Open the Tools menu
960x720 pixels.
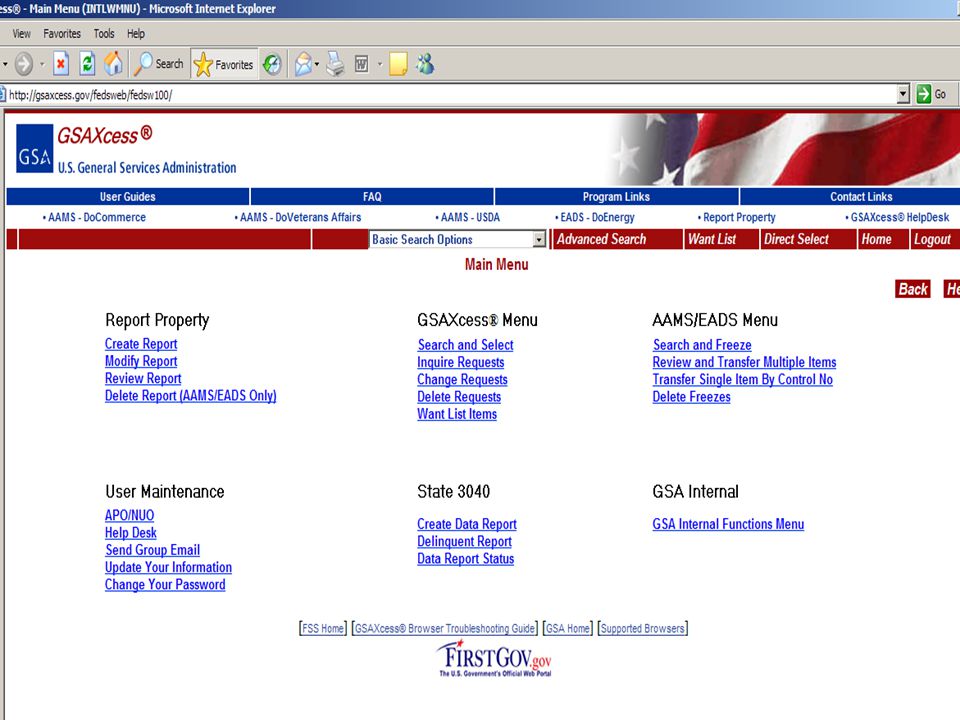tap(104, 34)
